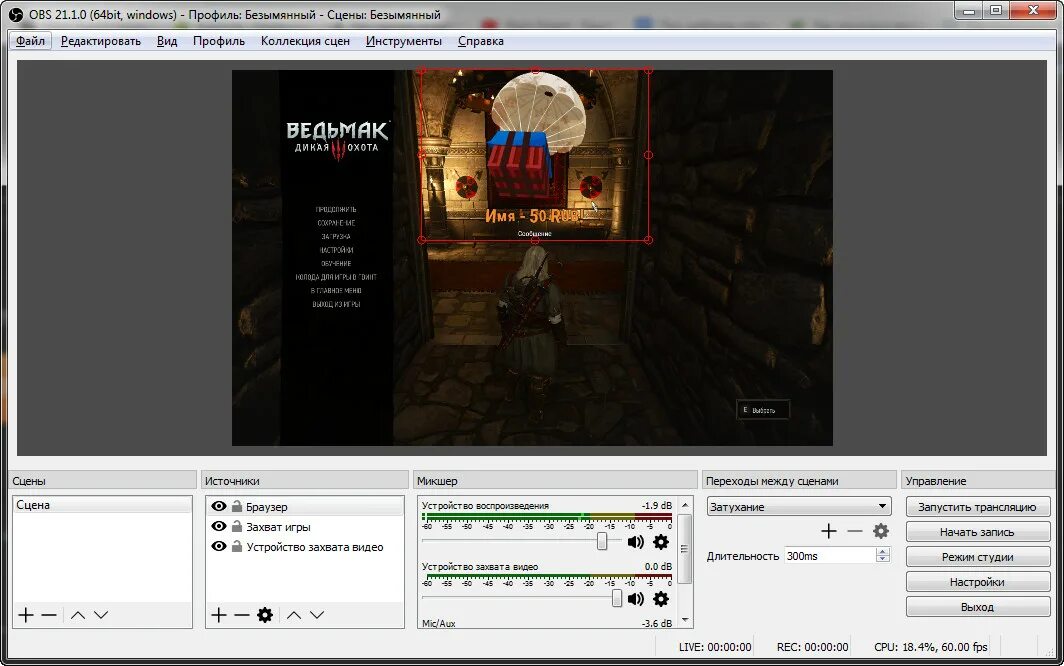Select Сцена in scenes list
This screenshot has height=666, width=1064.
102,505
